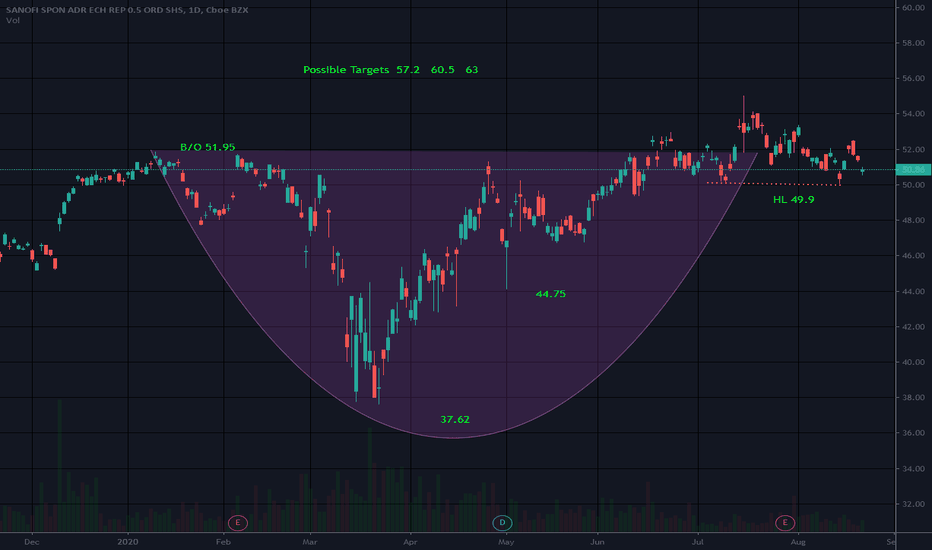Click the Aug label on time axis

pyautogui.click(x=798, y=542)
